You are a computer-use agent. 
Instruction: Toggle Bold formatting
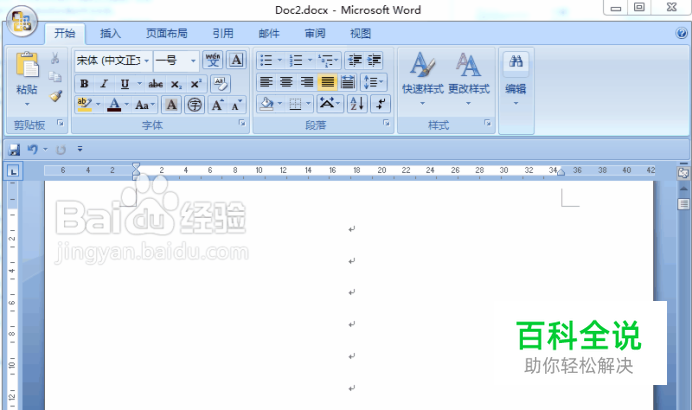pos(84,84)
